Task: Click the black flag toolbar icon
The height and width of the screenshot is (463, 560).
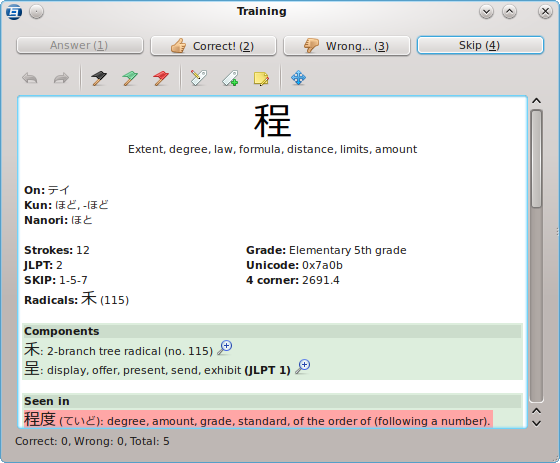Action: (99, 78)
